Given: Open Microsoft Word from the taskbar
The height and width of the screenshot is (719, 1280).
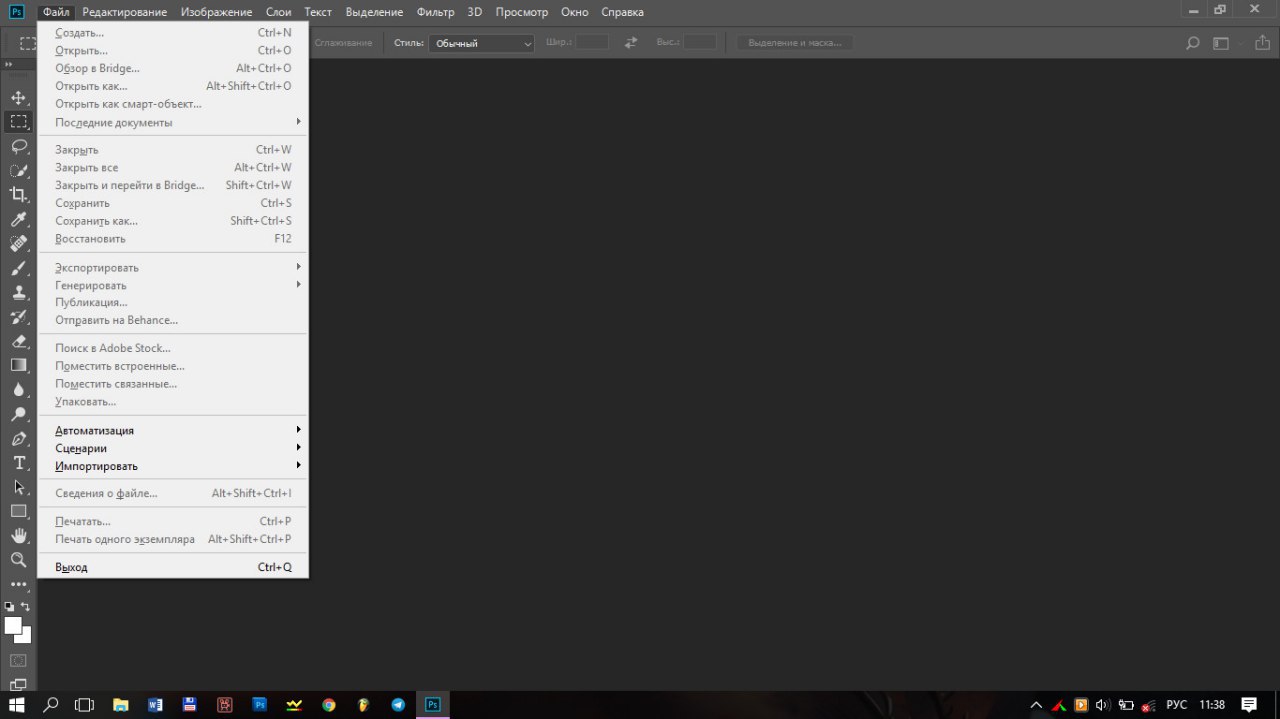Looking at the screenshot, I should pyautogui.click(x=155, y=704).
